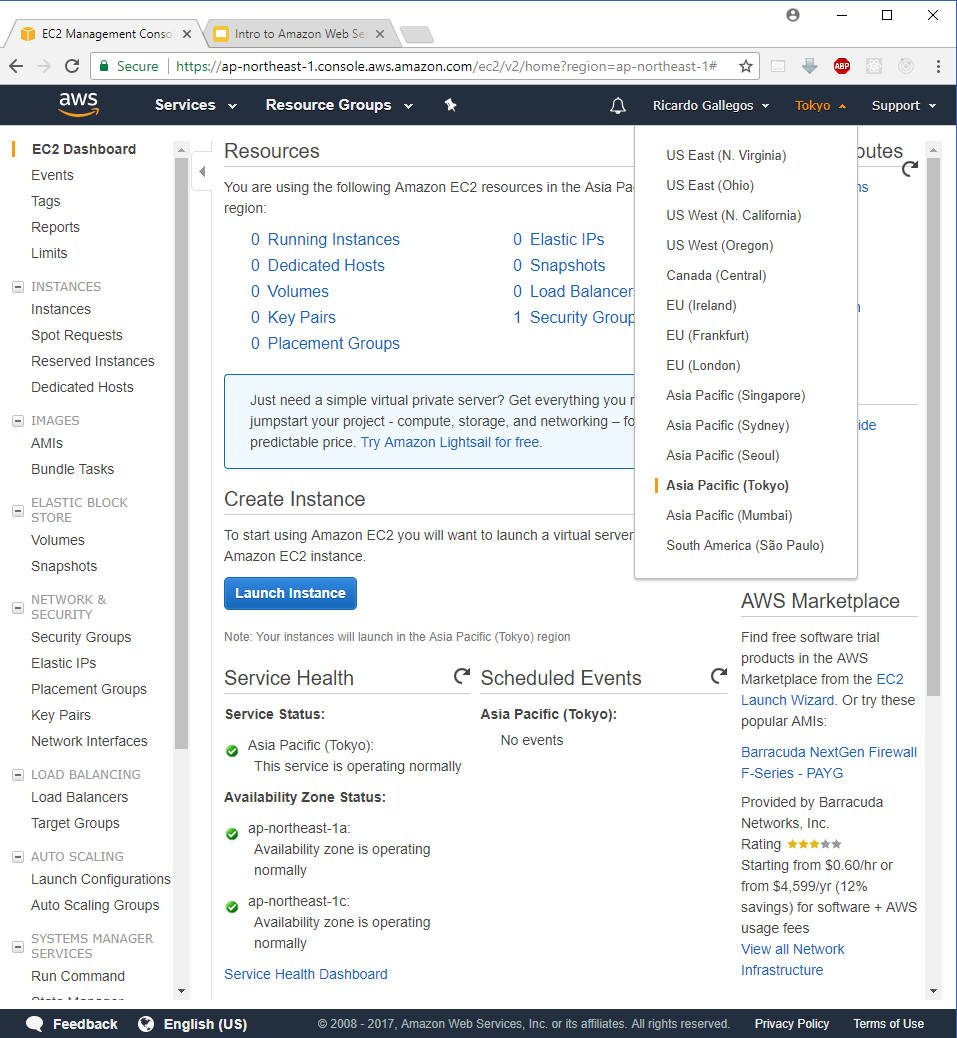957x1038 pixels.
Task: Bookmark this page with the star icon
Action: [746, 66]
